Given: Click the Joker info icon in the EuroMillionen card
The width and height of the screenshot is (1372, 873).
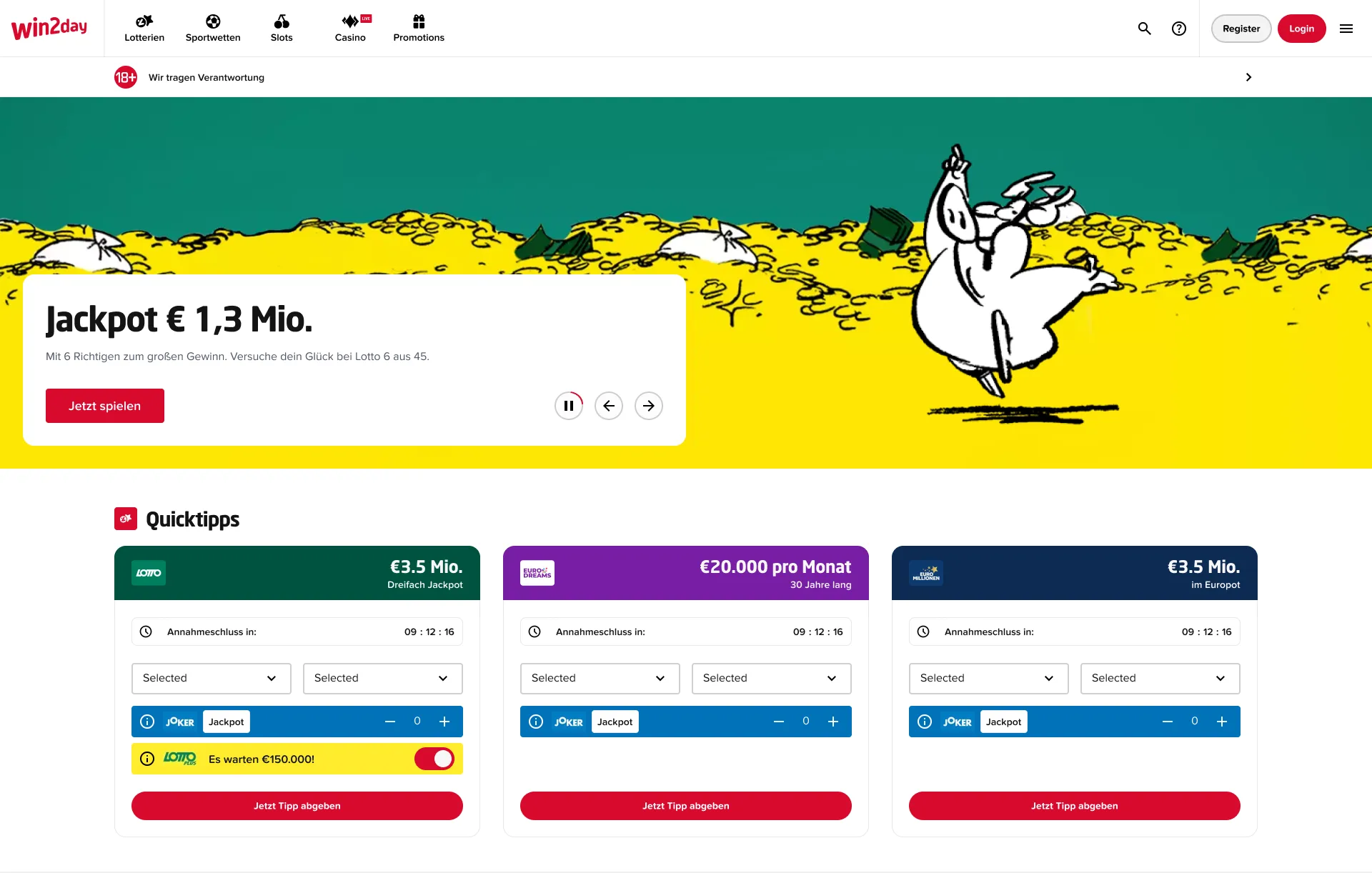Looking at the screenshot, I should pyautogui.click(x=925, y=722).
